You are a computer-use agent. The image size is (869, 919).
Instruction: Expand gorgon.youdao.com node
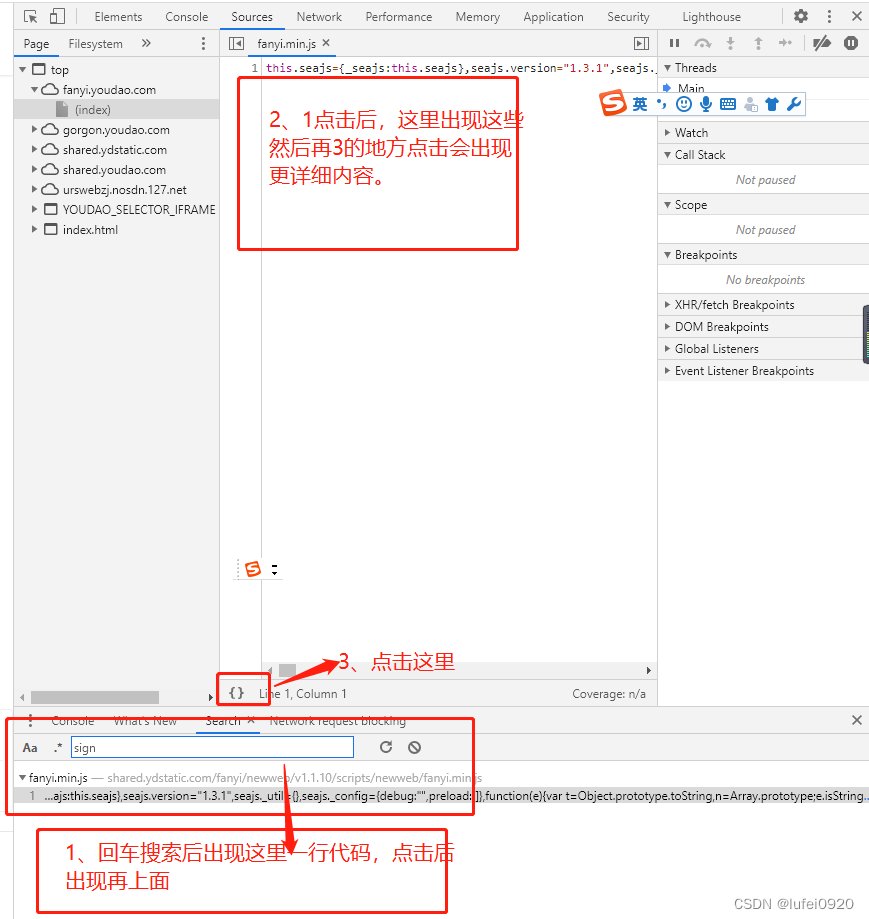pyautogui.click(x=35, y=130)
